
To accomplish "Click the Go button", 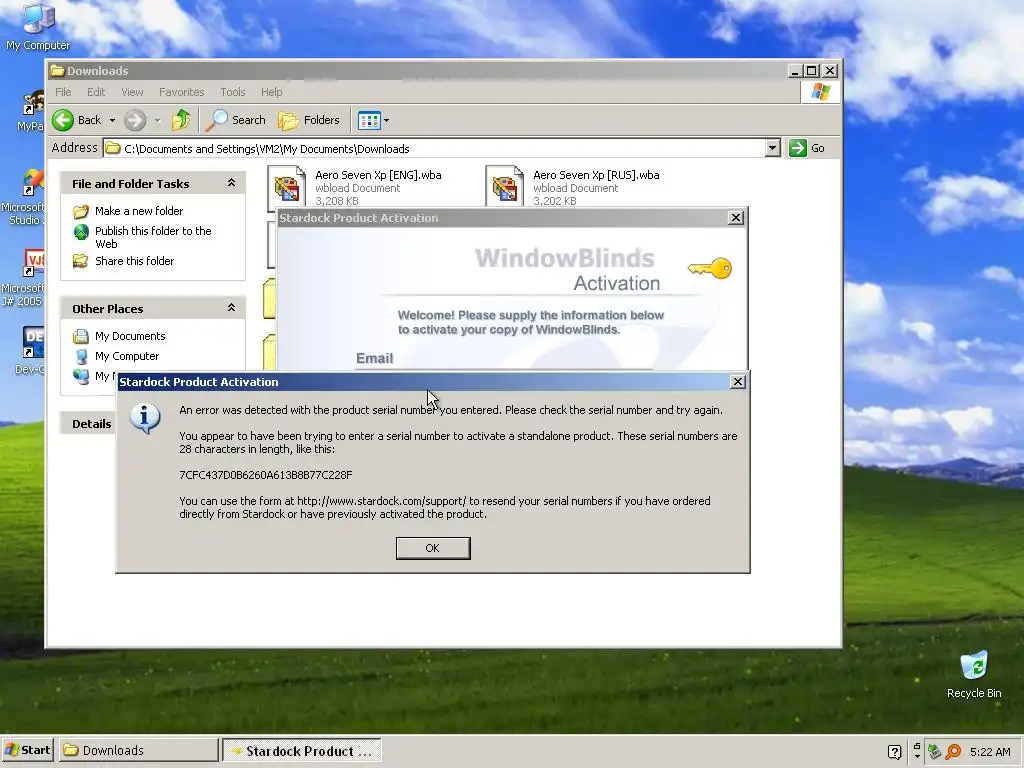I will click(807, 148).
